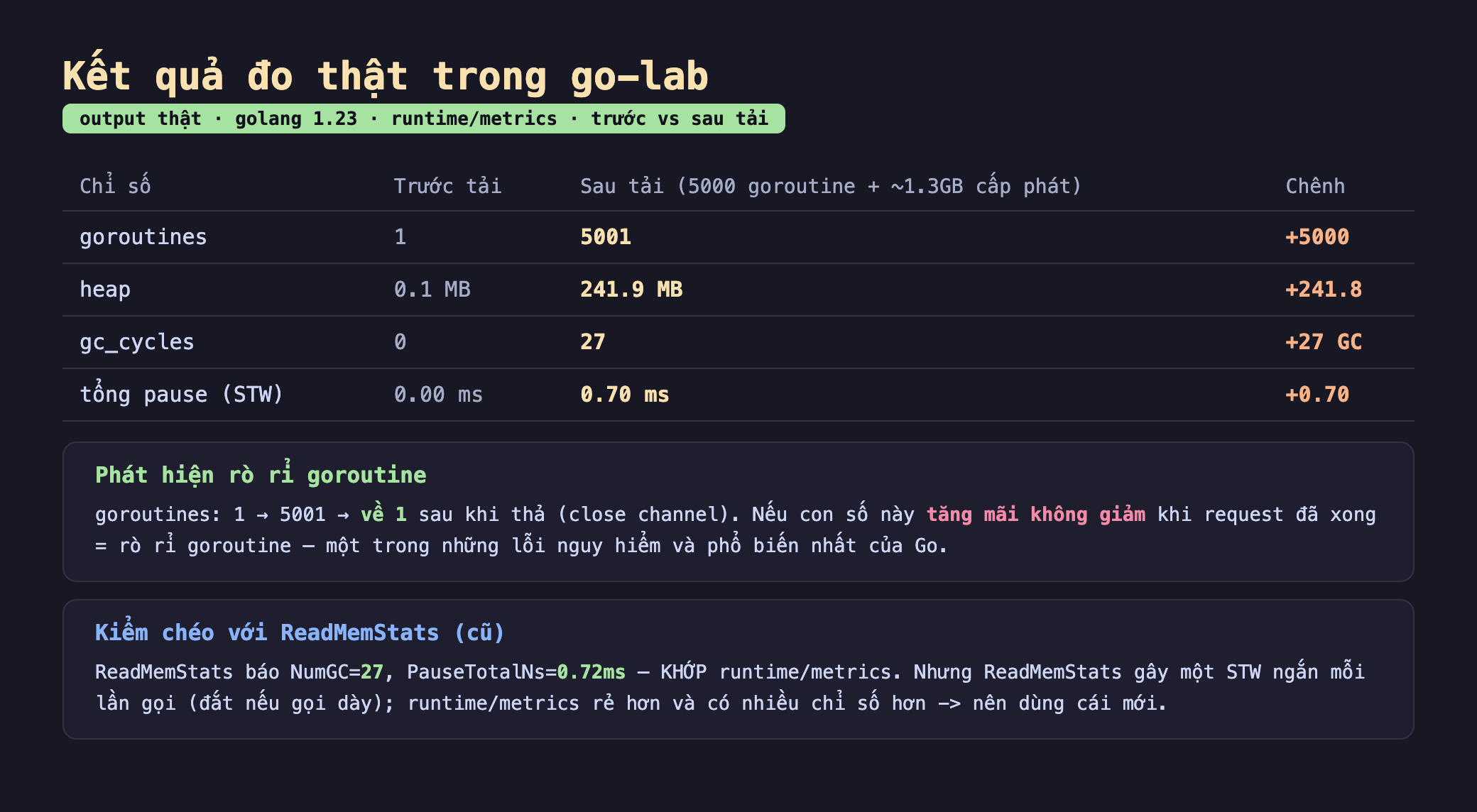Click the '+5000' difference value
Viewport: 1477px width, 812px height.
[1317, 237]
